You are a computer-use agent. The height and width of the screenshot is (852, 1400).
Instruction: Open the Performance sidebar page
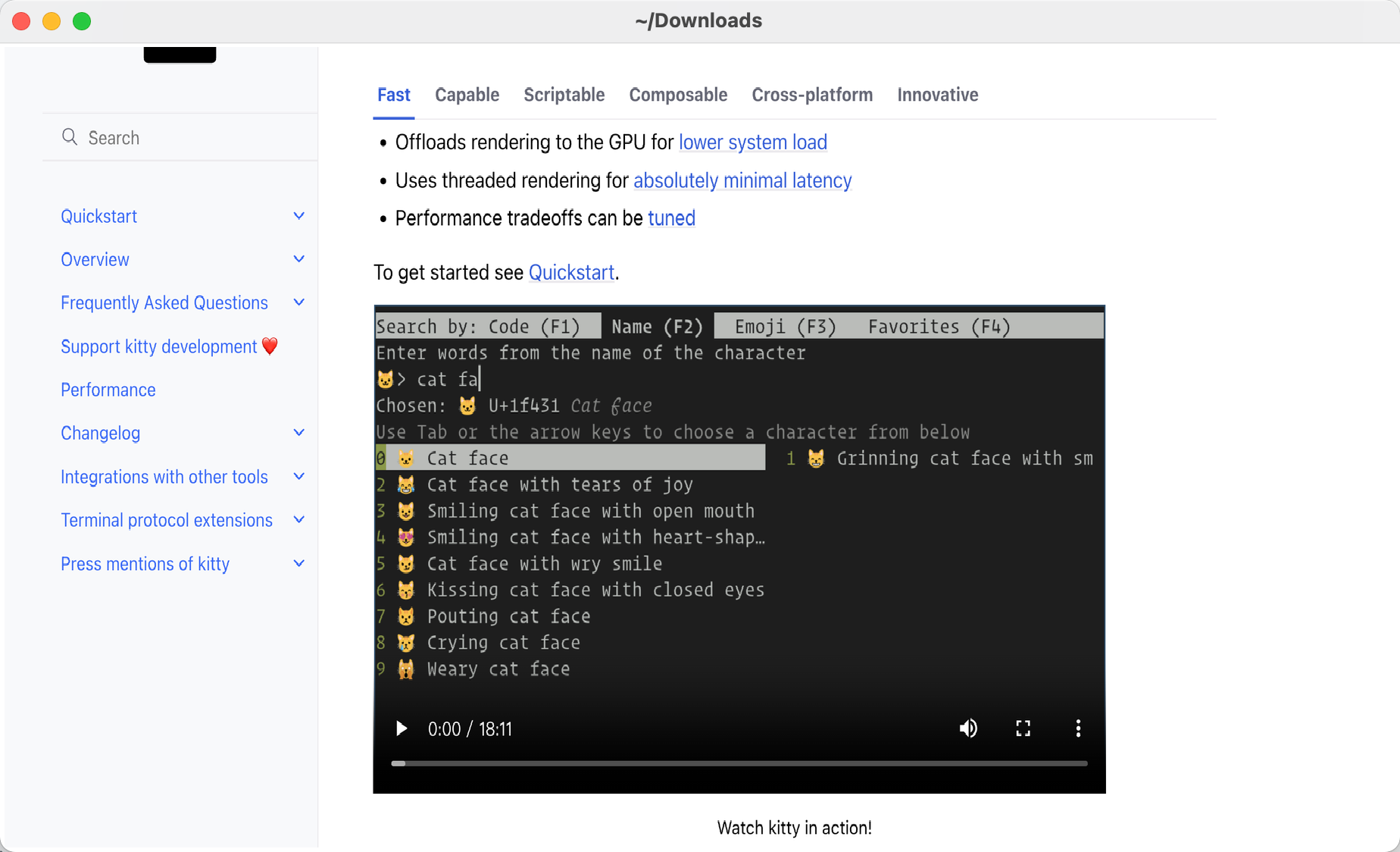(108, 390)
